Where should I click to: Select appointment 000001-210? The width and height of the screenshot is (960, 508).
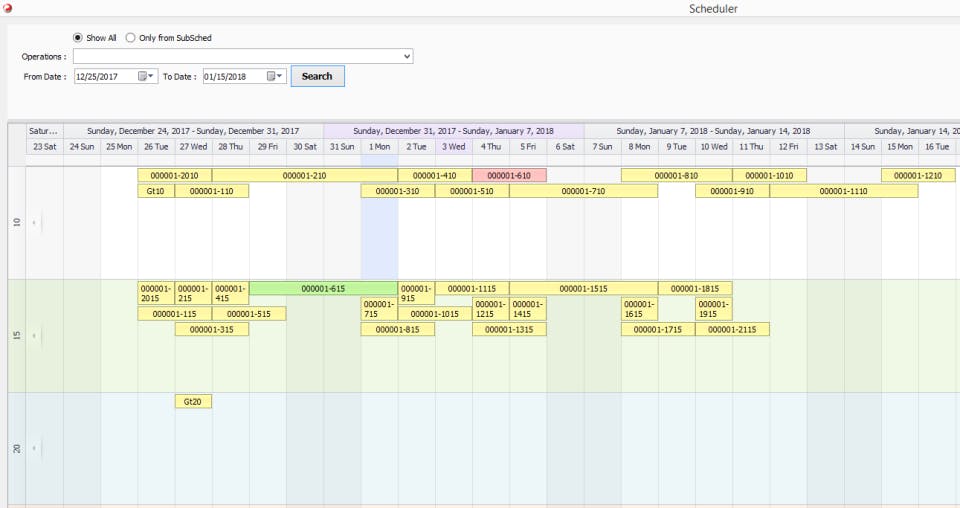point(304,175)
